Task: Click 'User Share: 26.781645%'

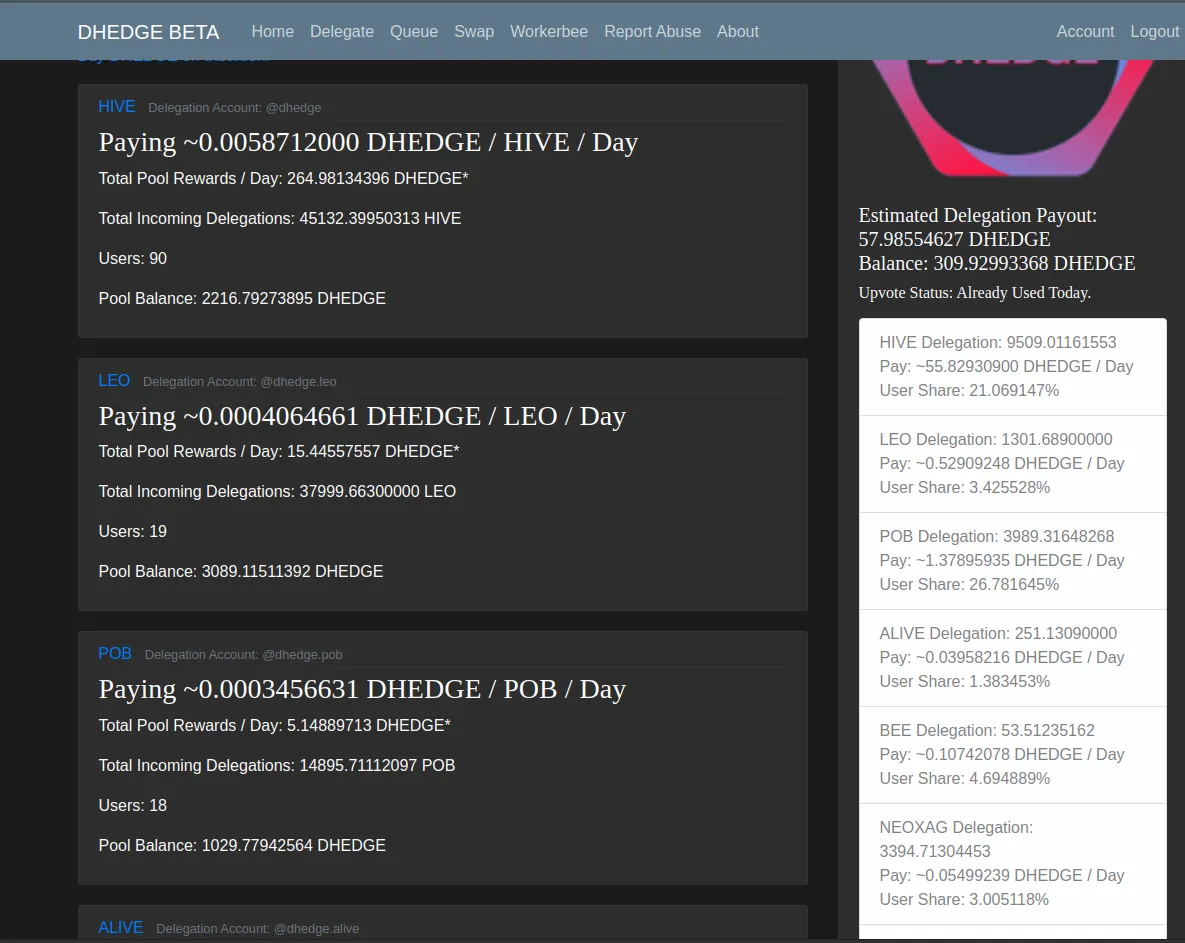Action: [x=970, y=585]
